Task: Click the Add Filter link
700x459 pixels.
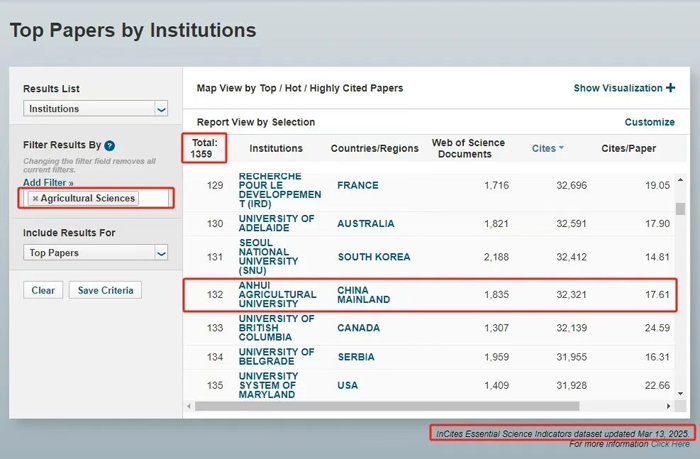Action: [48, 183]
